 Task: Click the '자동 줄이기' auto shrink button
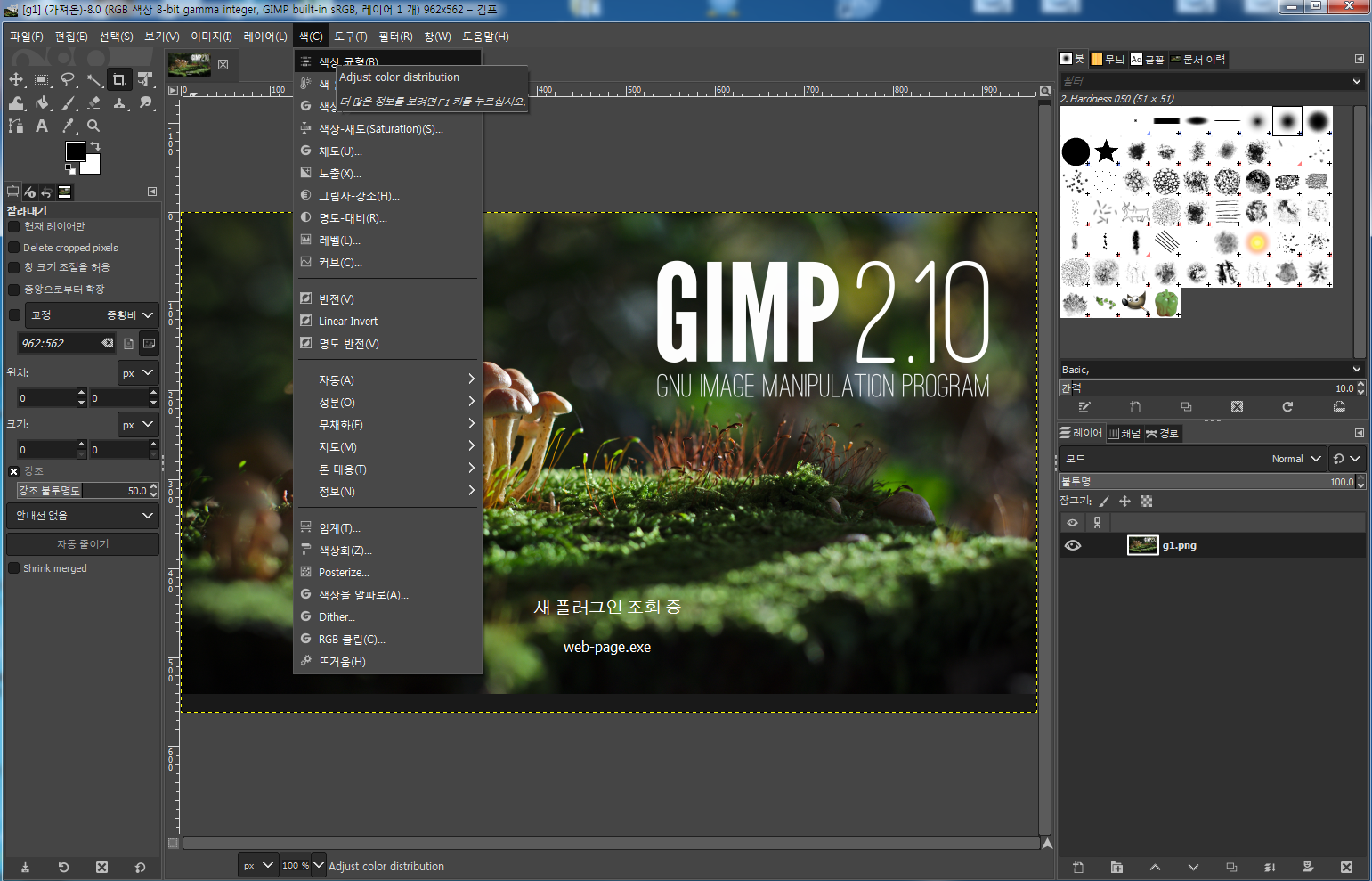coord(83,543)
